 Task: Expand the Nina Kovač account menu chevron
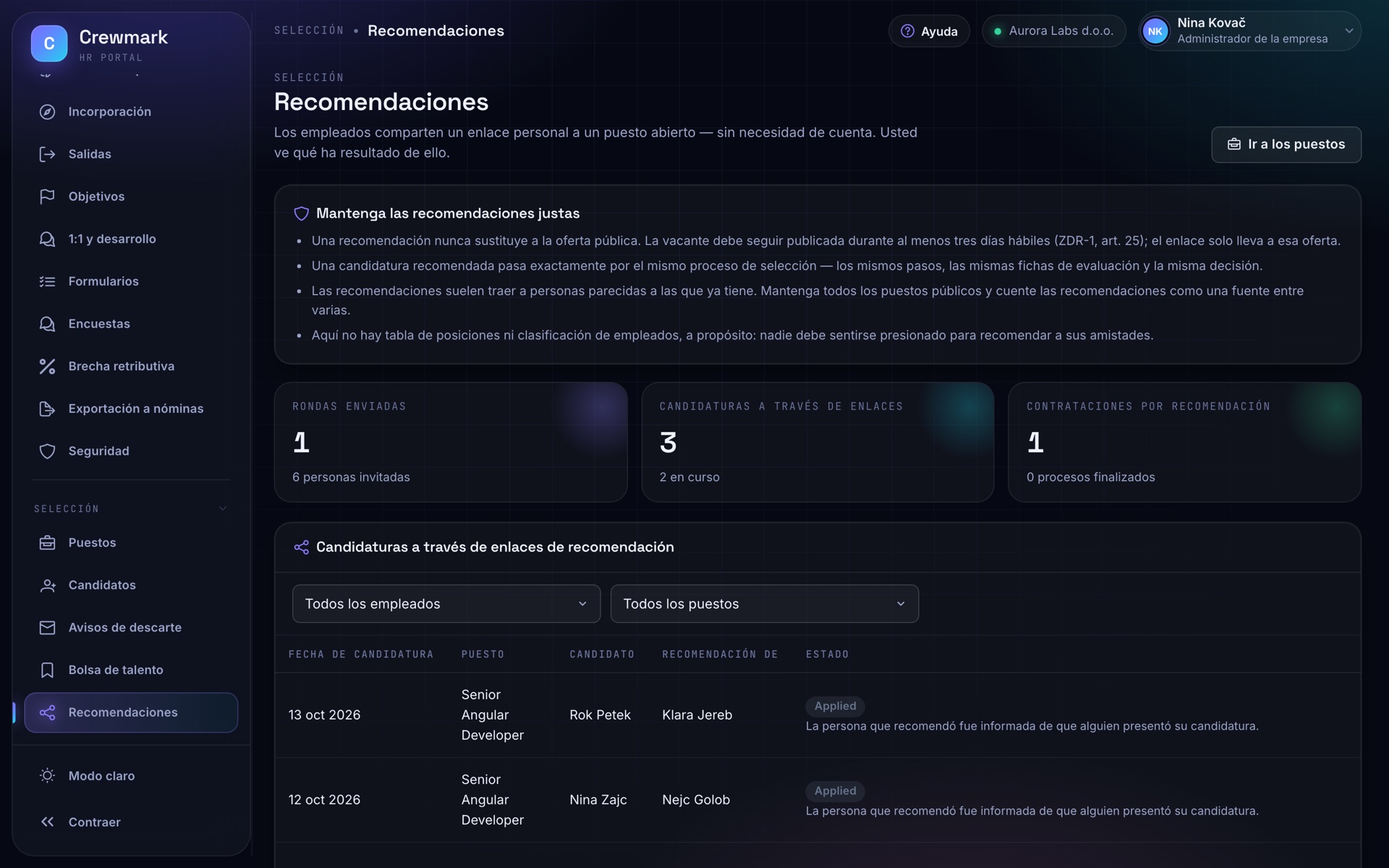click(1348, 31)
